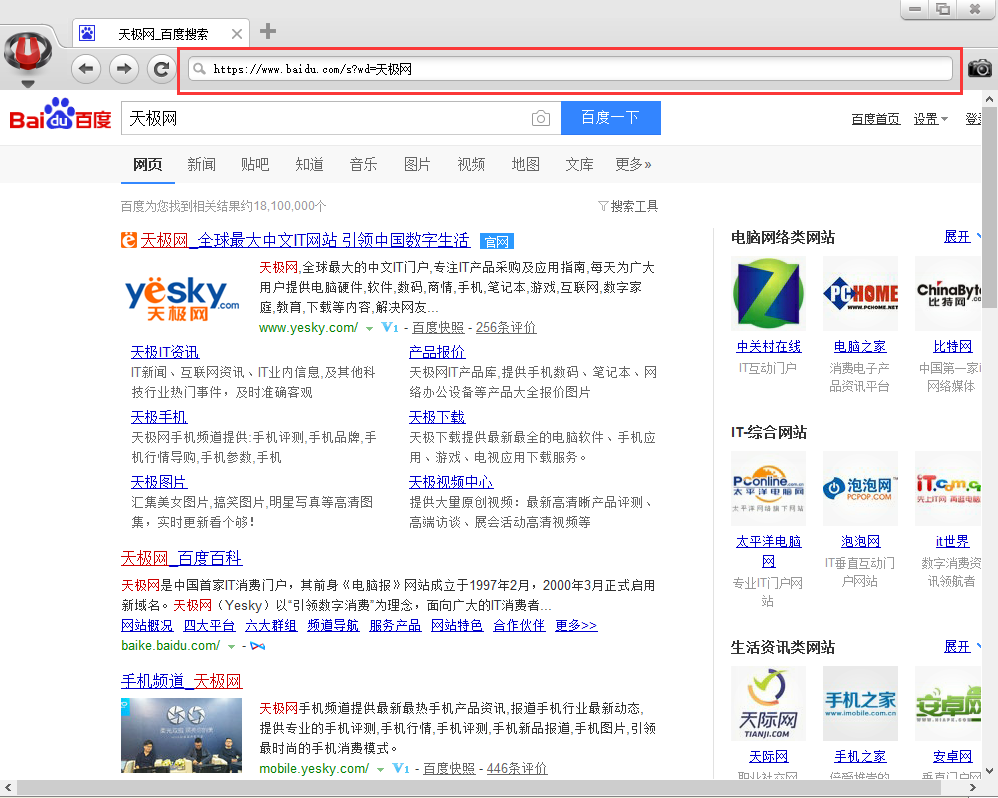Open 搜索工具 filter options

pos(628,206)
